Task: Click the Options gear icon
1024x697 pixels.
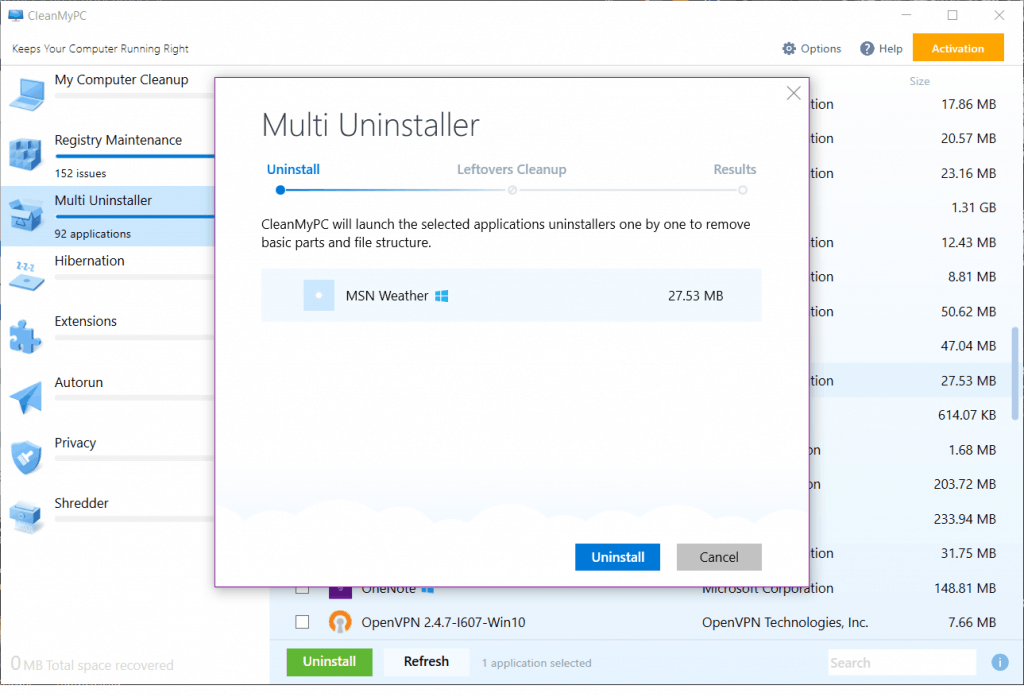Action: tap(789, 48)
